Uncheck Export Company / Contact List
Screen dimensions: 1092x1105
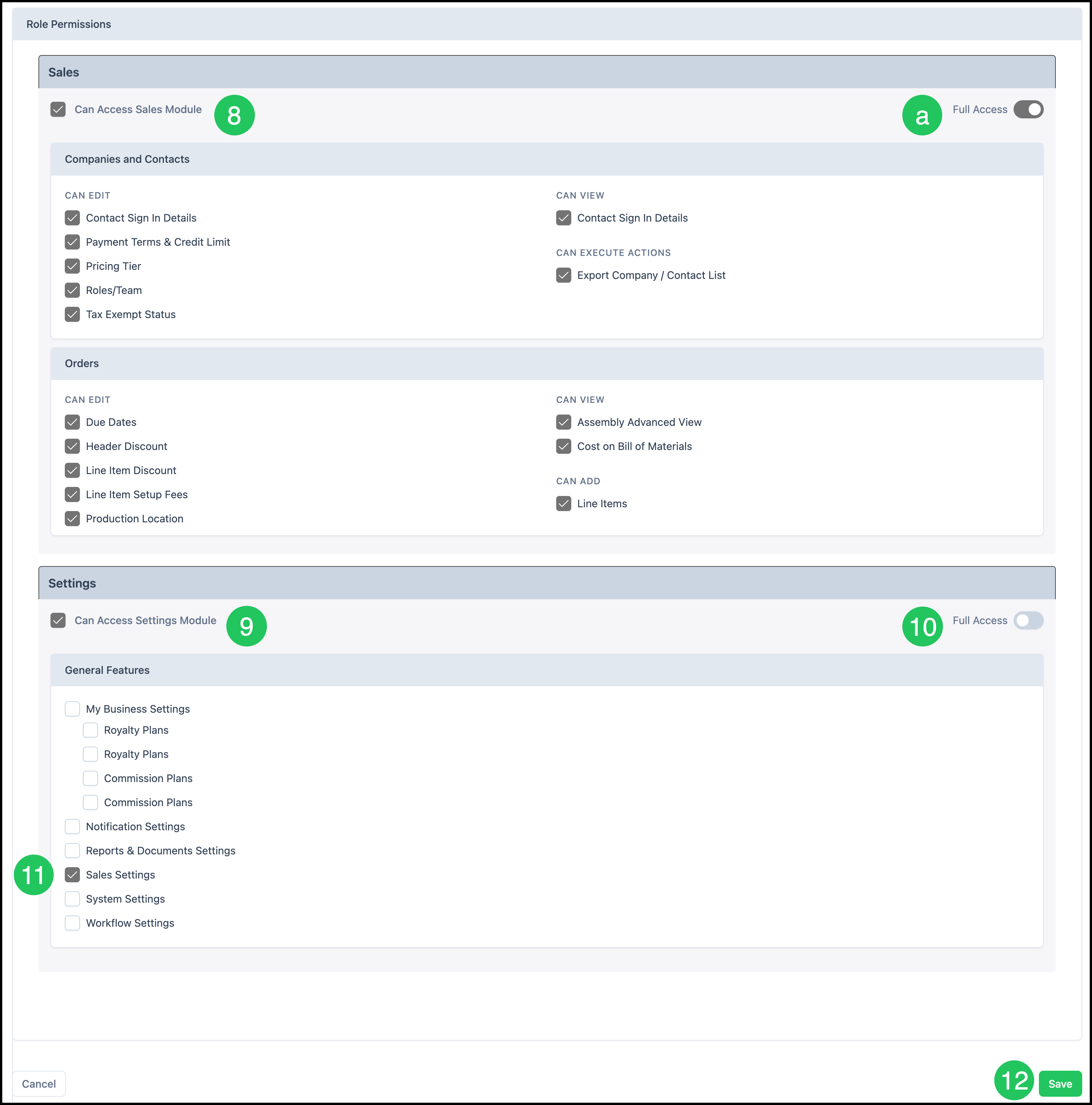(564, 275)
